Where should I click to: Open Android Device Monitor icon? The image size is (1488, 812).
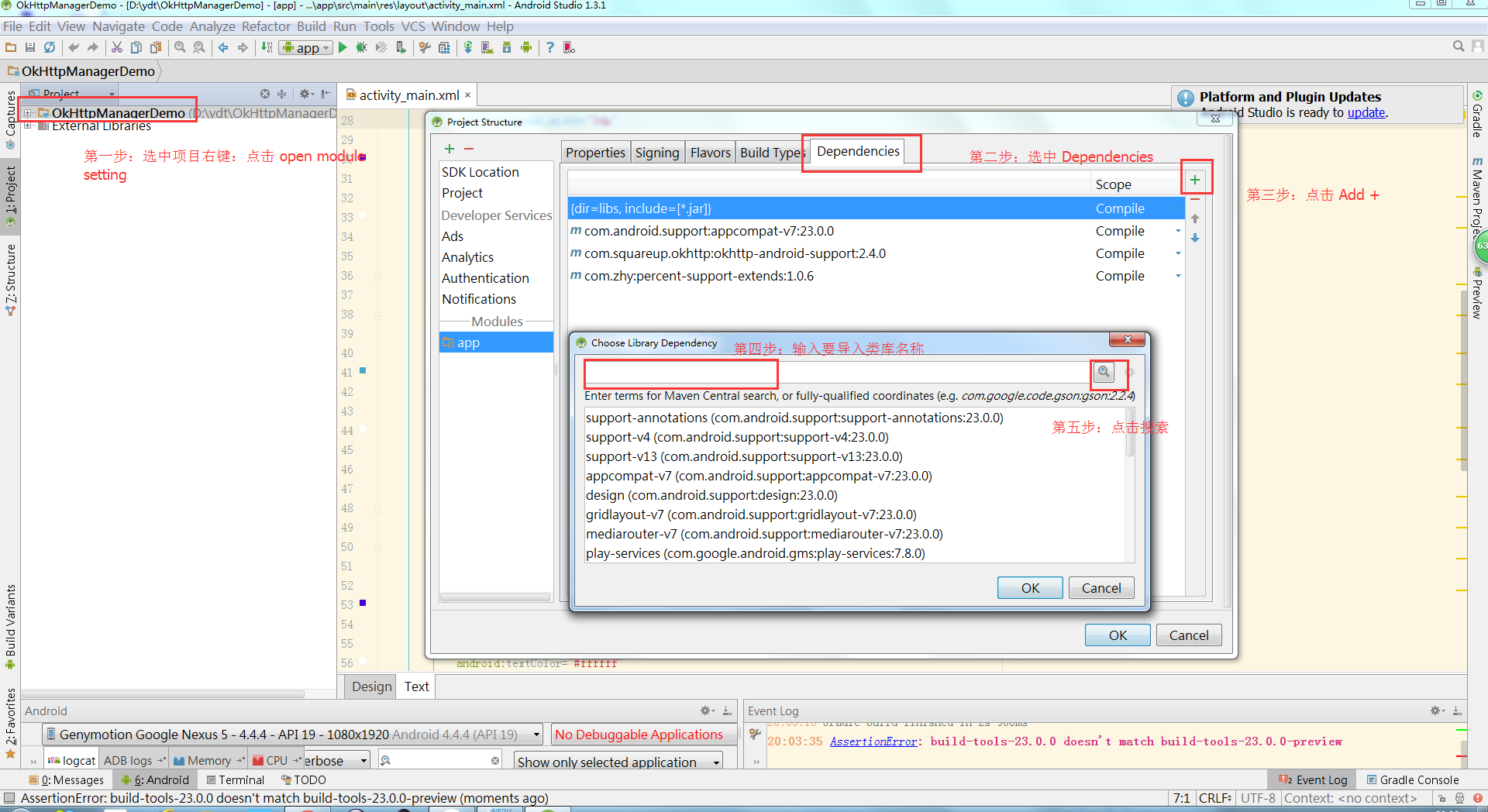point(526,47)
